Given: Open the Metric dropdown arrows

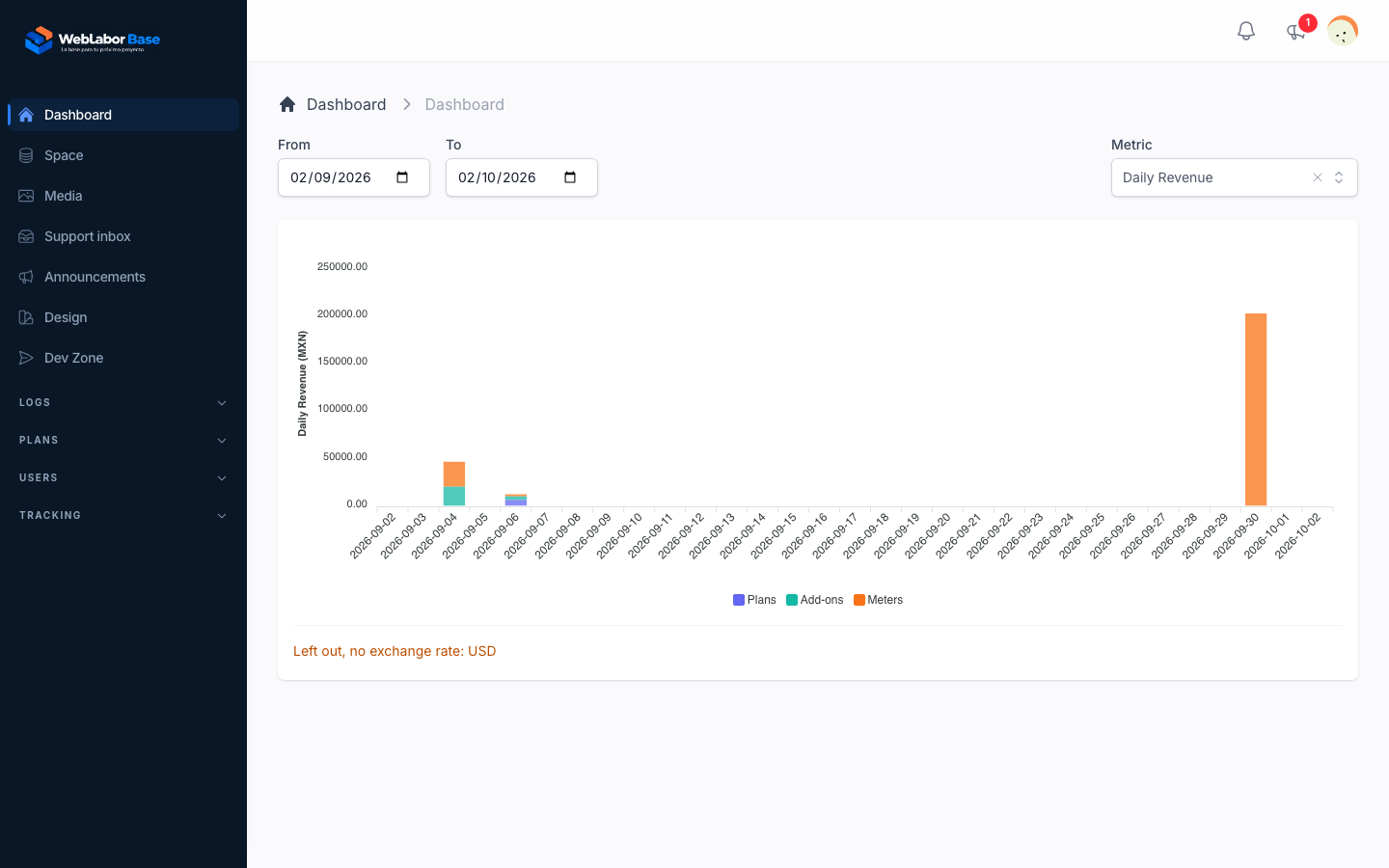Looking at the screenshot, I should (x=1339, y=177).
